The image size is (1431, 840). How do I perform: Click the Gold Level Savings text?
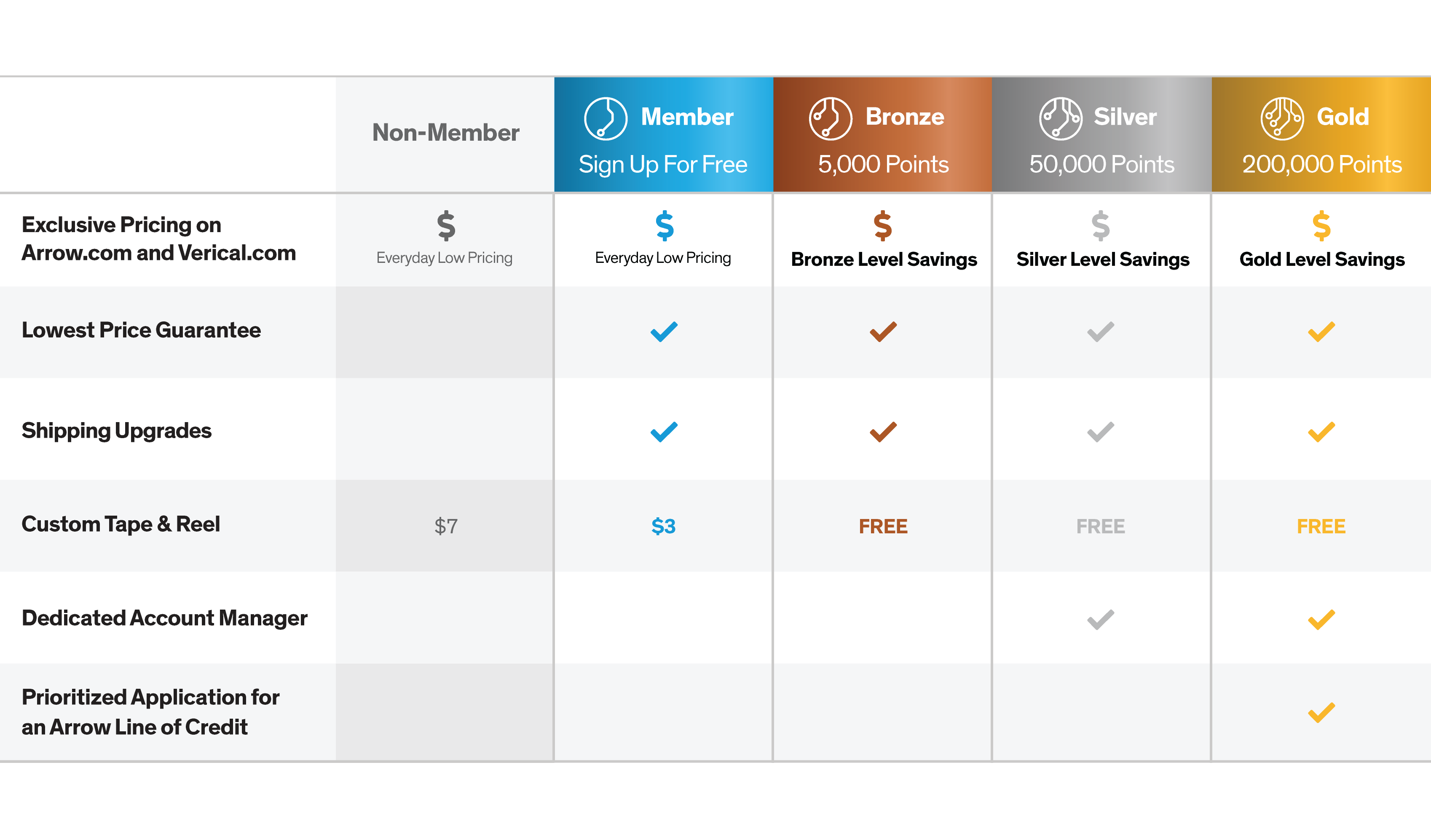[1321, 259]
